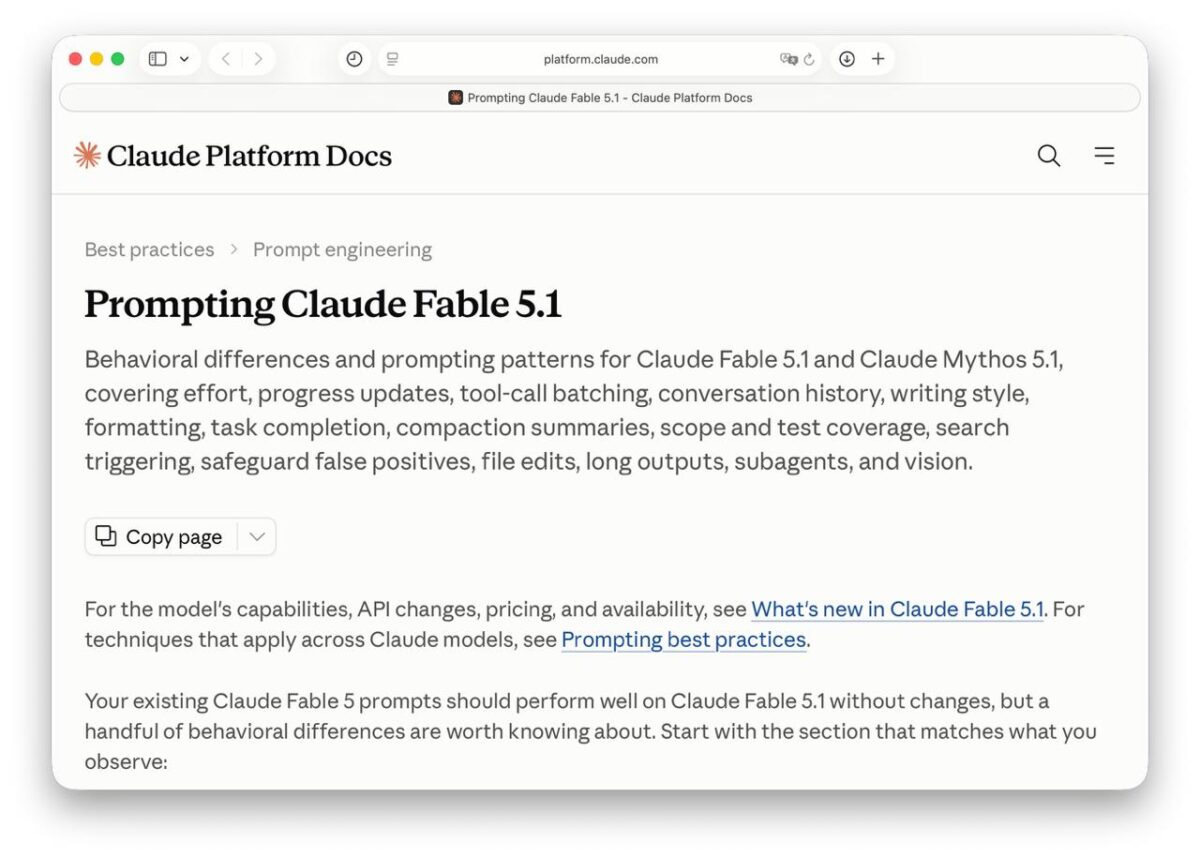1200x858 pixels.
Task: Click the translate page icon
Action: (x=788, y=59)
